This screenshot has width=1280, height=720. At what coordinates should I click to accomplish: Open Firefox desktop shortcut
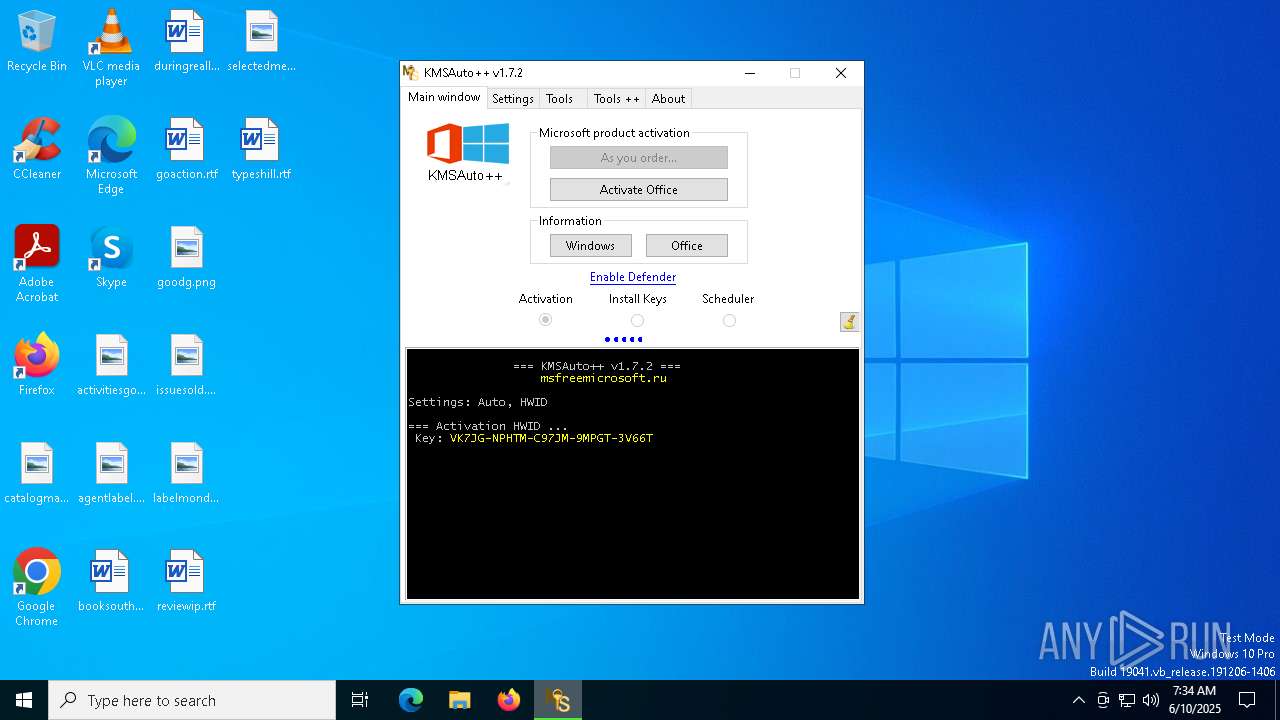[37, 365]
